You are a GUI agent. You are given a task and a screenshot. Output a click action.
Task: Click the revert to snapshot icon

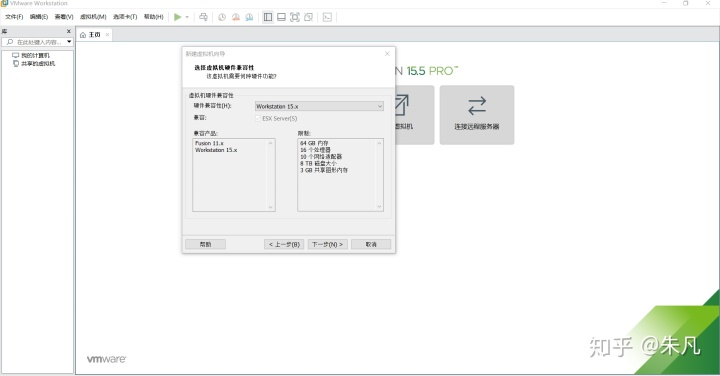point(236,17)
